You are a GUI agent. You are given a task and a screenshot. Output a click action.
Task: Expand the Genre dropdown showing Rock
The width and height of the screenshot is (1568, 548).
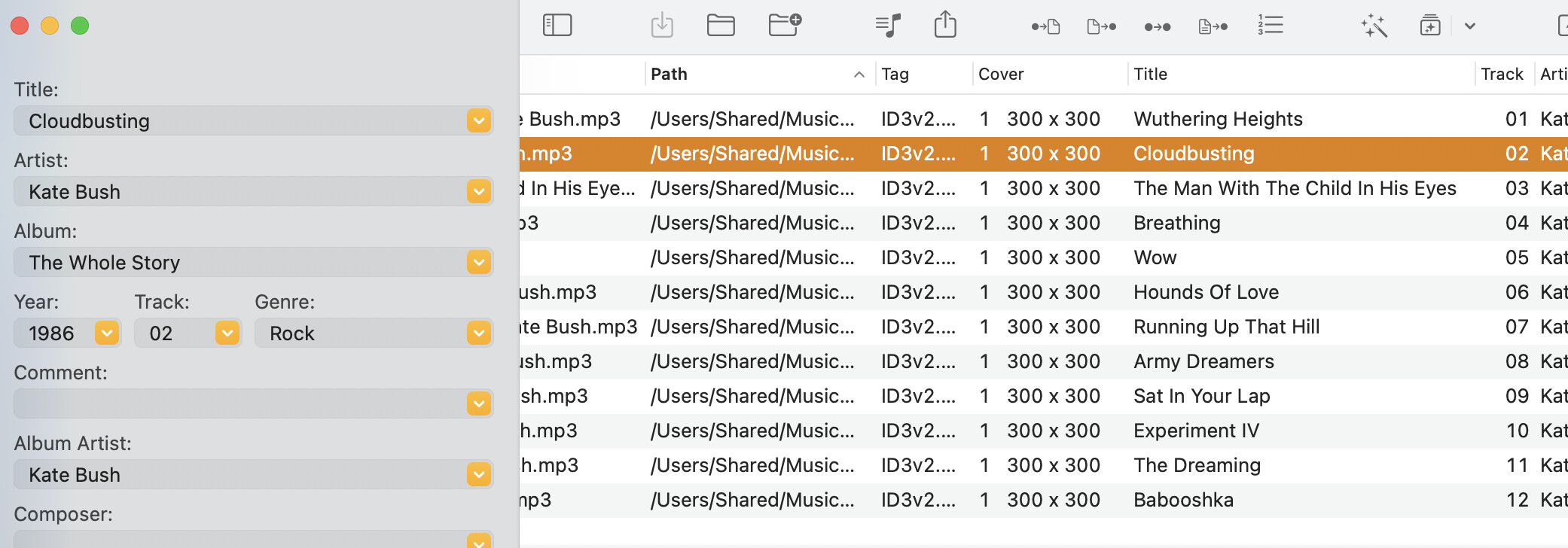coord(478,333)
